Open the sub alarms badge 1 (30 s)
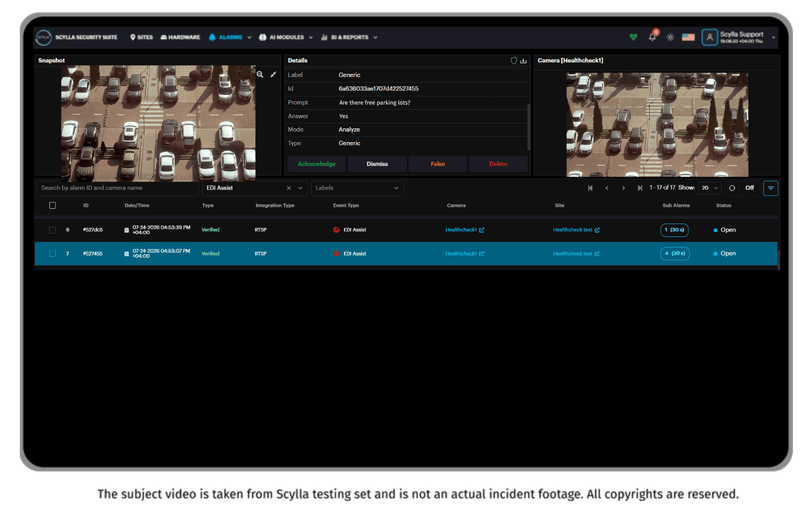Screen dimensions: 812x519 pyautogui.click(x=674, y=230)
